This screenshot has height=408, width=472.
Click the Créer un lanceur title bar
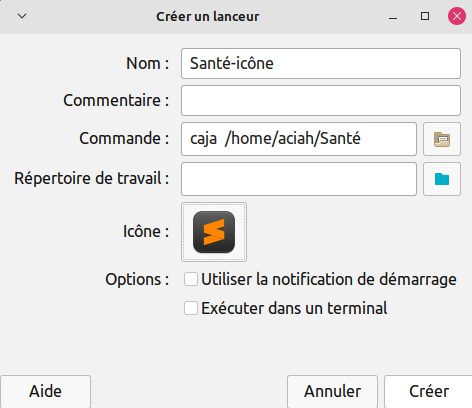[208, 17]
